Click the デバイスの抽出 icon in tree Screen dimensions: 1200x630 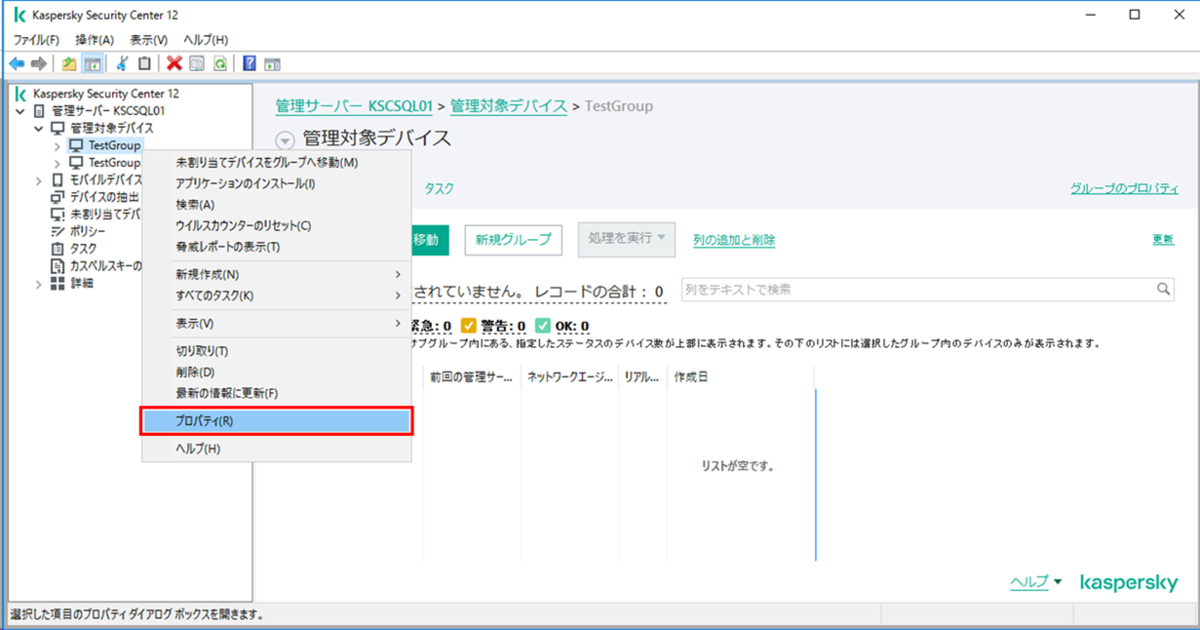58,197
